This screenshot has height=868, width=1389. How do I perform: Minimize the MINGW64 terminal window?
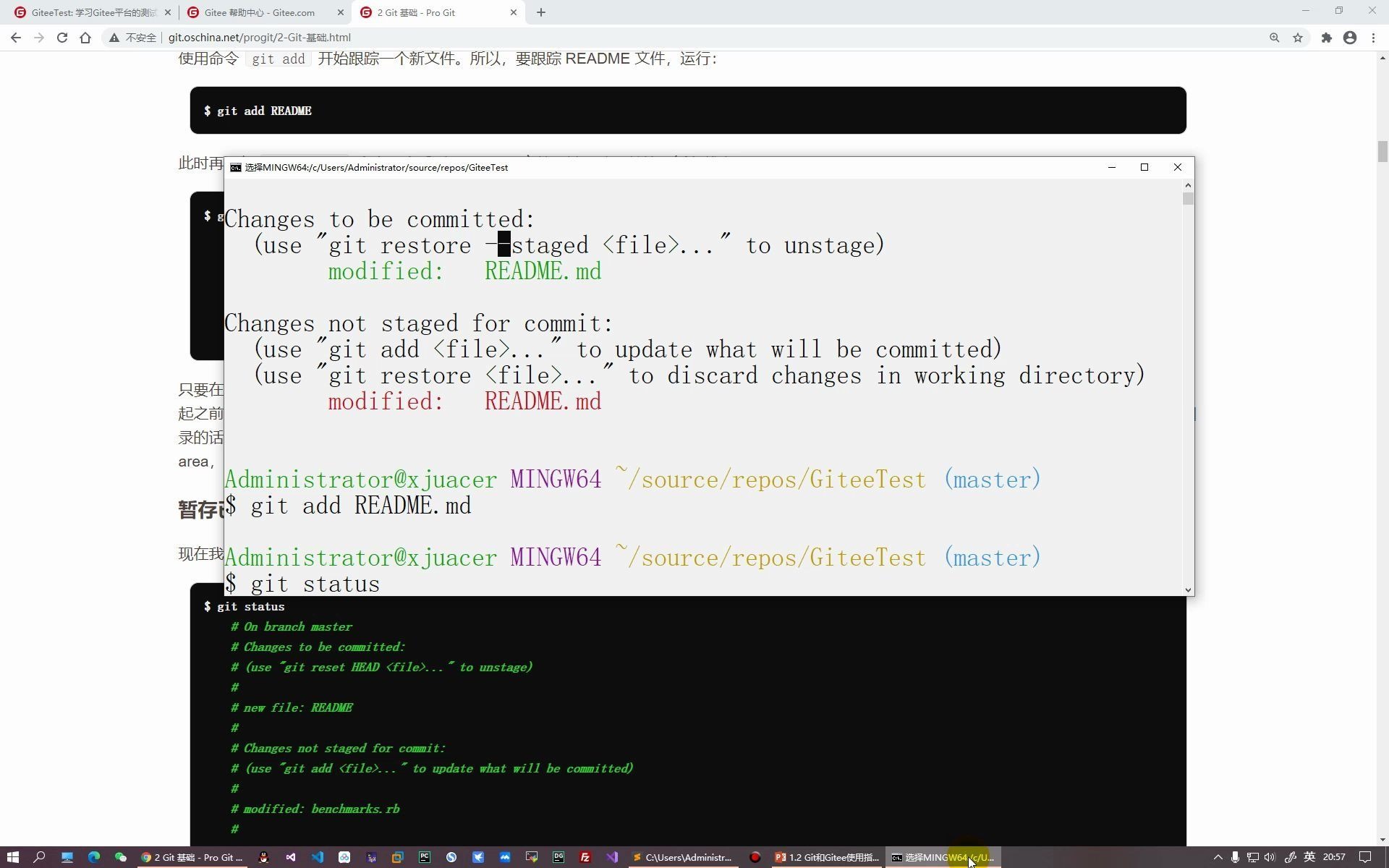[x=1112, y=167]
